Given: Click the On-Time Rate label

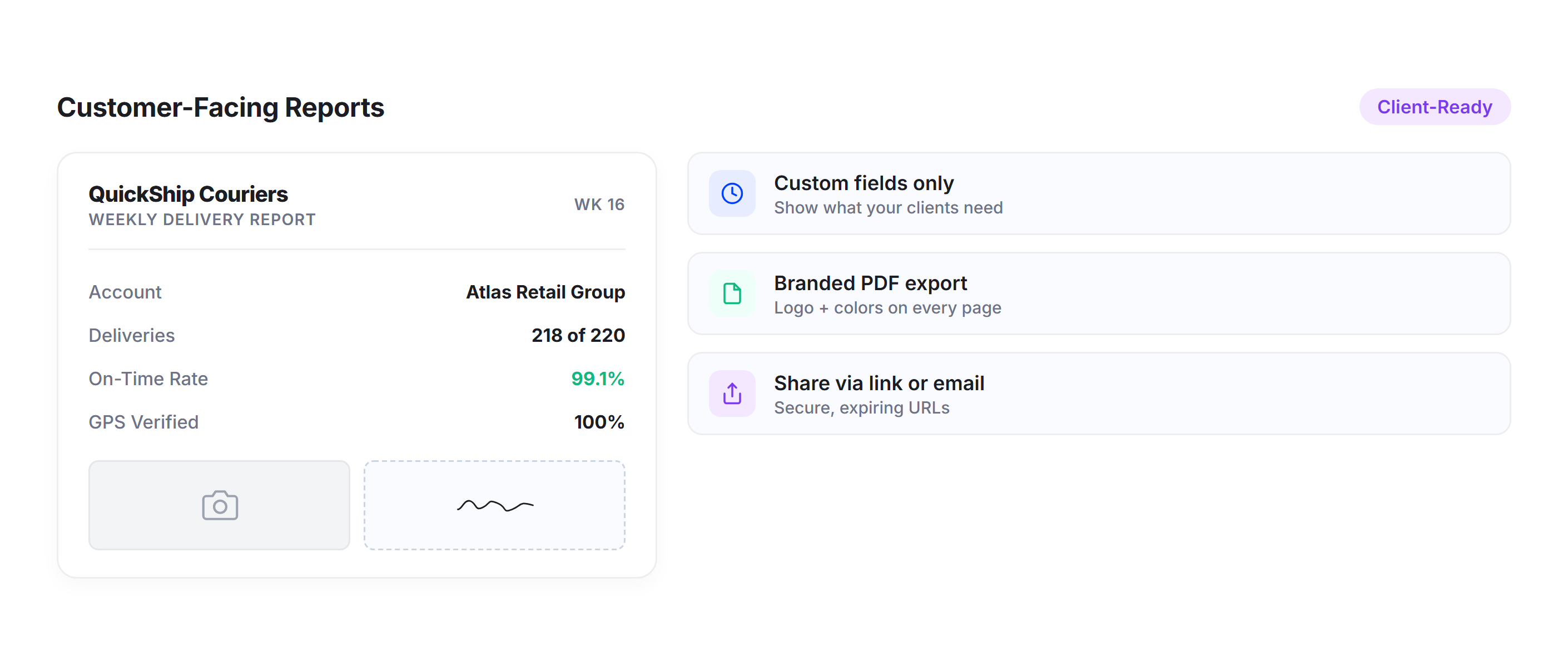Looking at the screenshot, I should pyautogui.click(x=148, y=379).
